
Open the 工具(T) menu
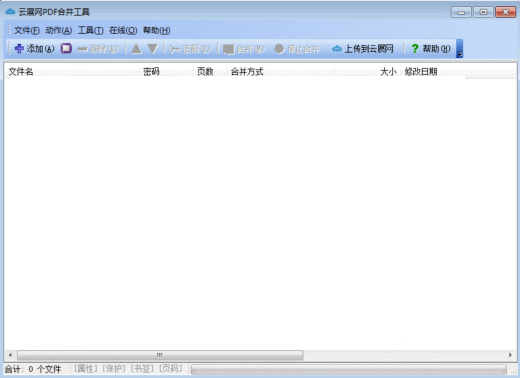tap(90, 30)
